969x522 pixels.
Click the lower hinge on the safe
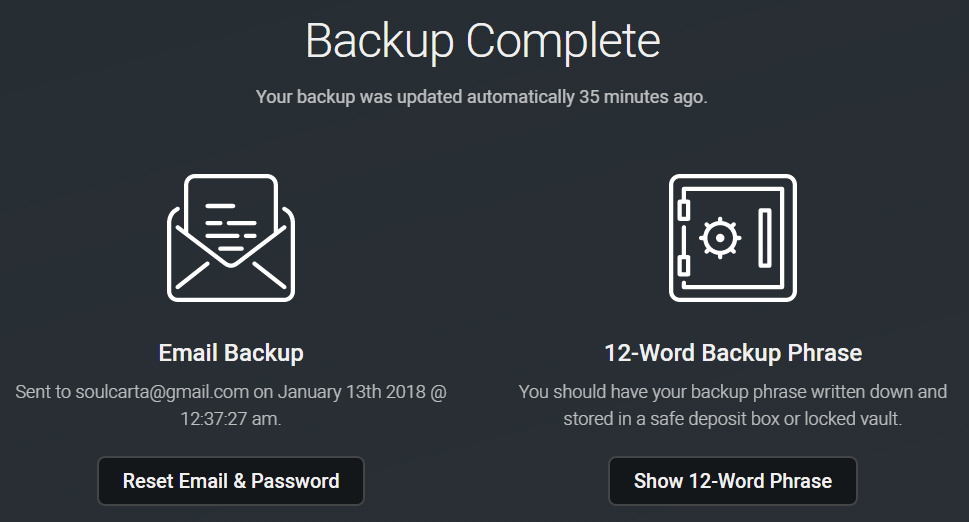point(684,265)
